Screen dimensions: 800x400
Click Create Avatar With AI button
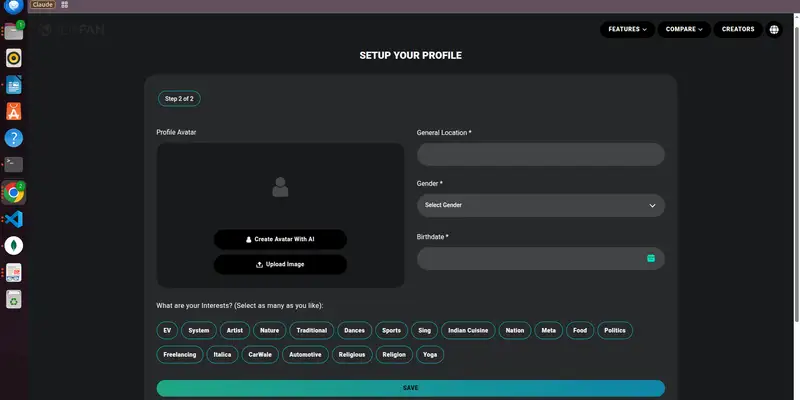click(x=280, y=239)
